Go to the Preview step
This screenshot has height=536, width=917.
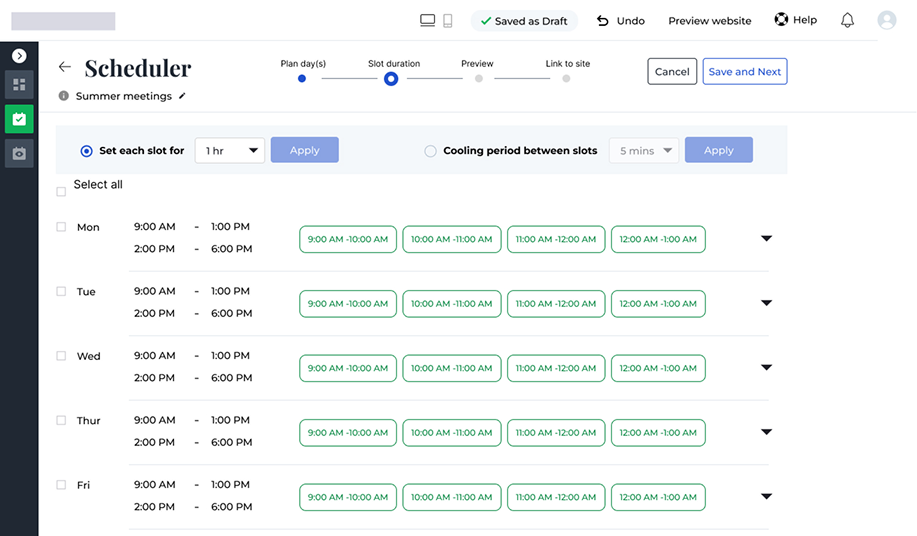478,78
